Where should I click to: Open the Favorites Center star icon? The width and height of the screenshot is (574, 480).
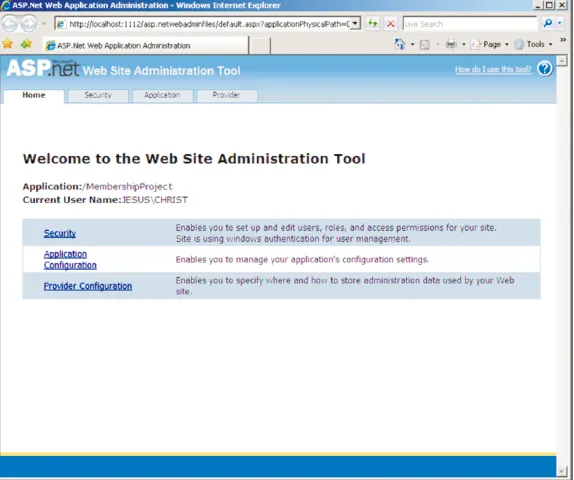pyautogui.click(x=8, y=44)
